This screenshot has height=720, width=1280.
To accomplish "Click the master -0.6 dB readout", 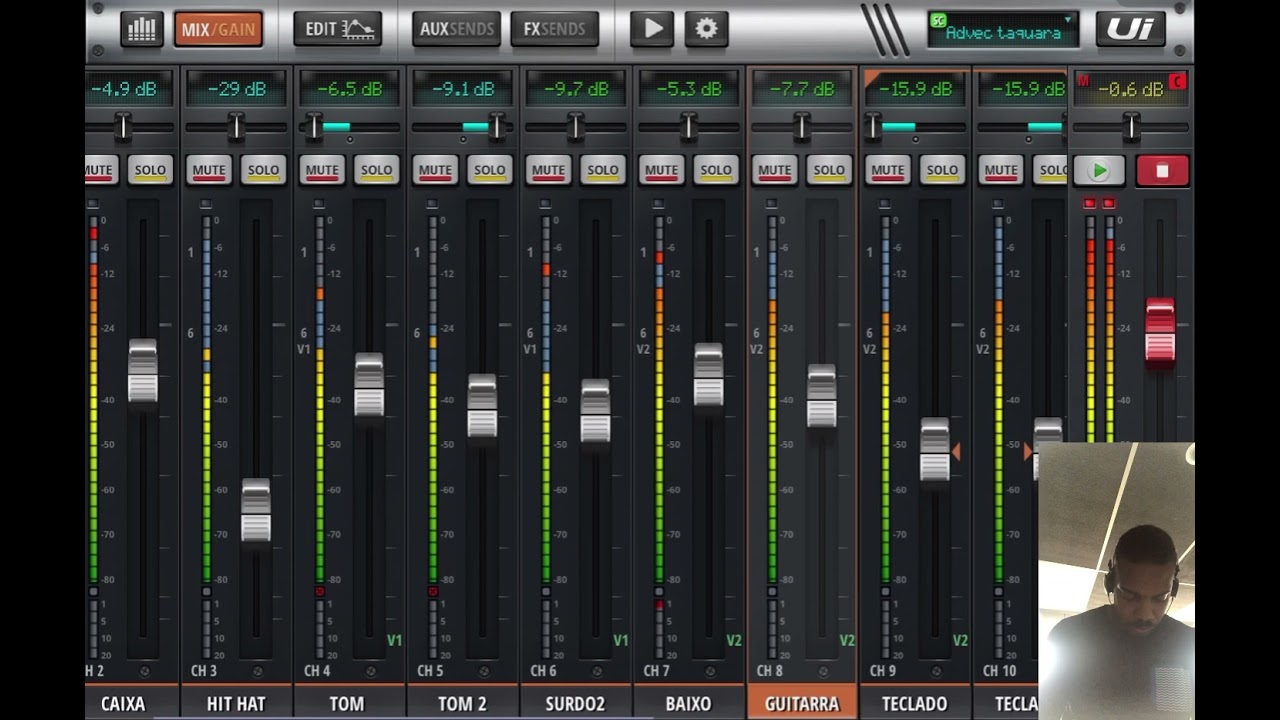I will point(1131,89).
